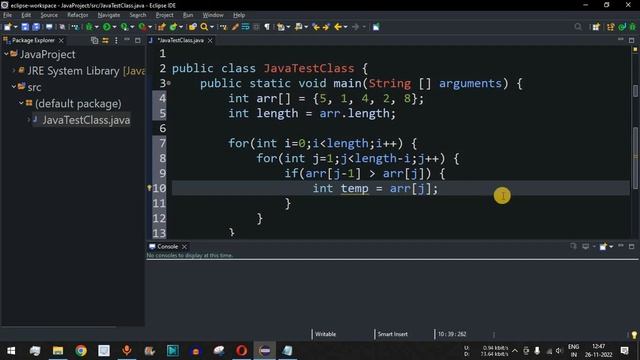Screen dimensions: 640x360
Task: Click the Debug bug icon
Action: pyautogui.click(x=89, y=27)
